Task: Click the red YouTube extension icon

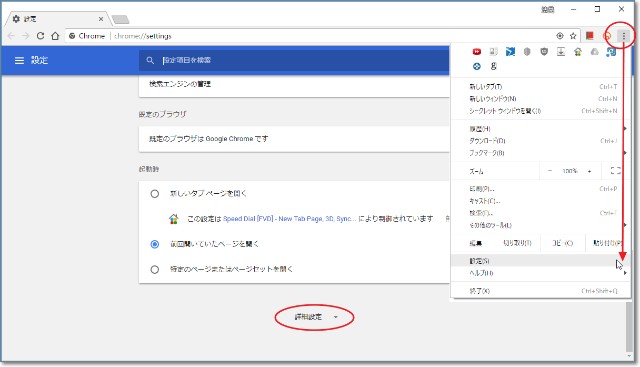Action: coord(476,51)
